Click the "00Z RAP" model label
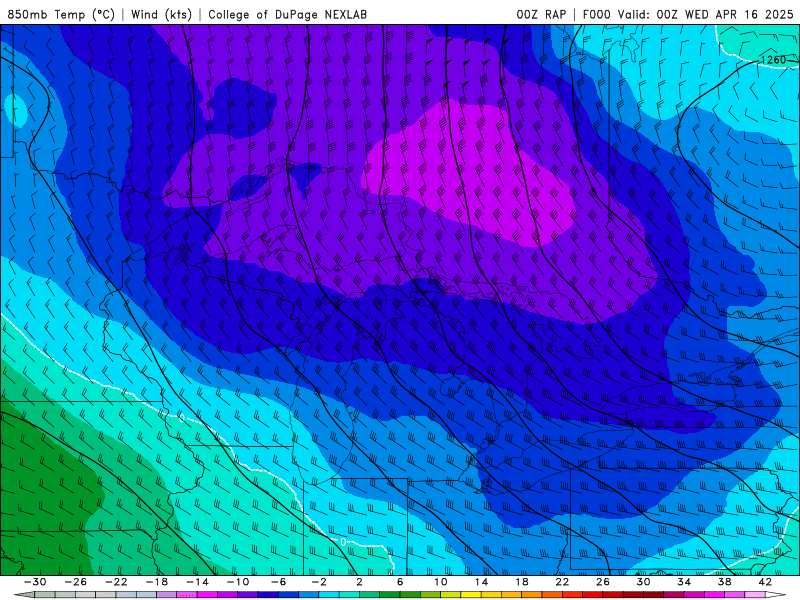The width and height of the screenshot is (800, 600). 541,14
